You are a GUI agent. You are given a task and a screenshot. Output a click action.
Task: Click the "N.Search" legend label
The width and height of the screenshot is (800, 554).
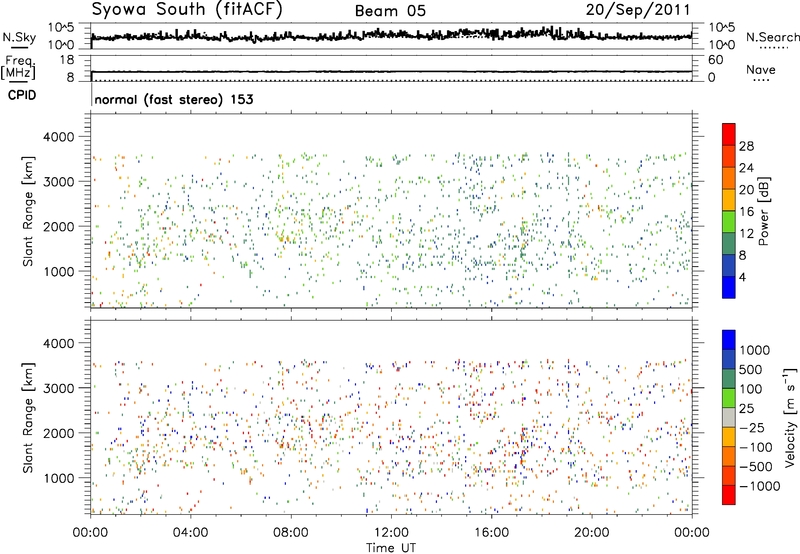772,37
